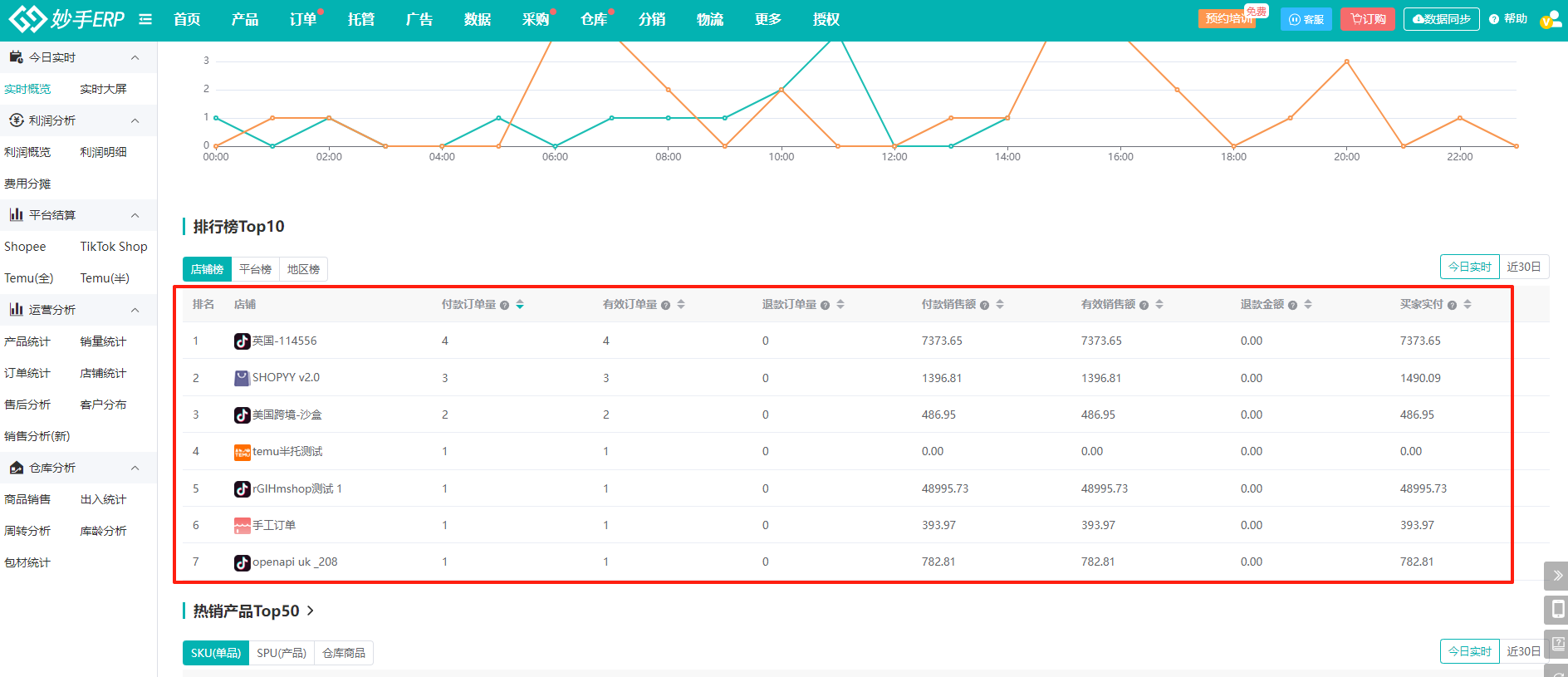
Task: Click the 客服 button
Action: point(1306,19)
